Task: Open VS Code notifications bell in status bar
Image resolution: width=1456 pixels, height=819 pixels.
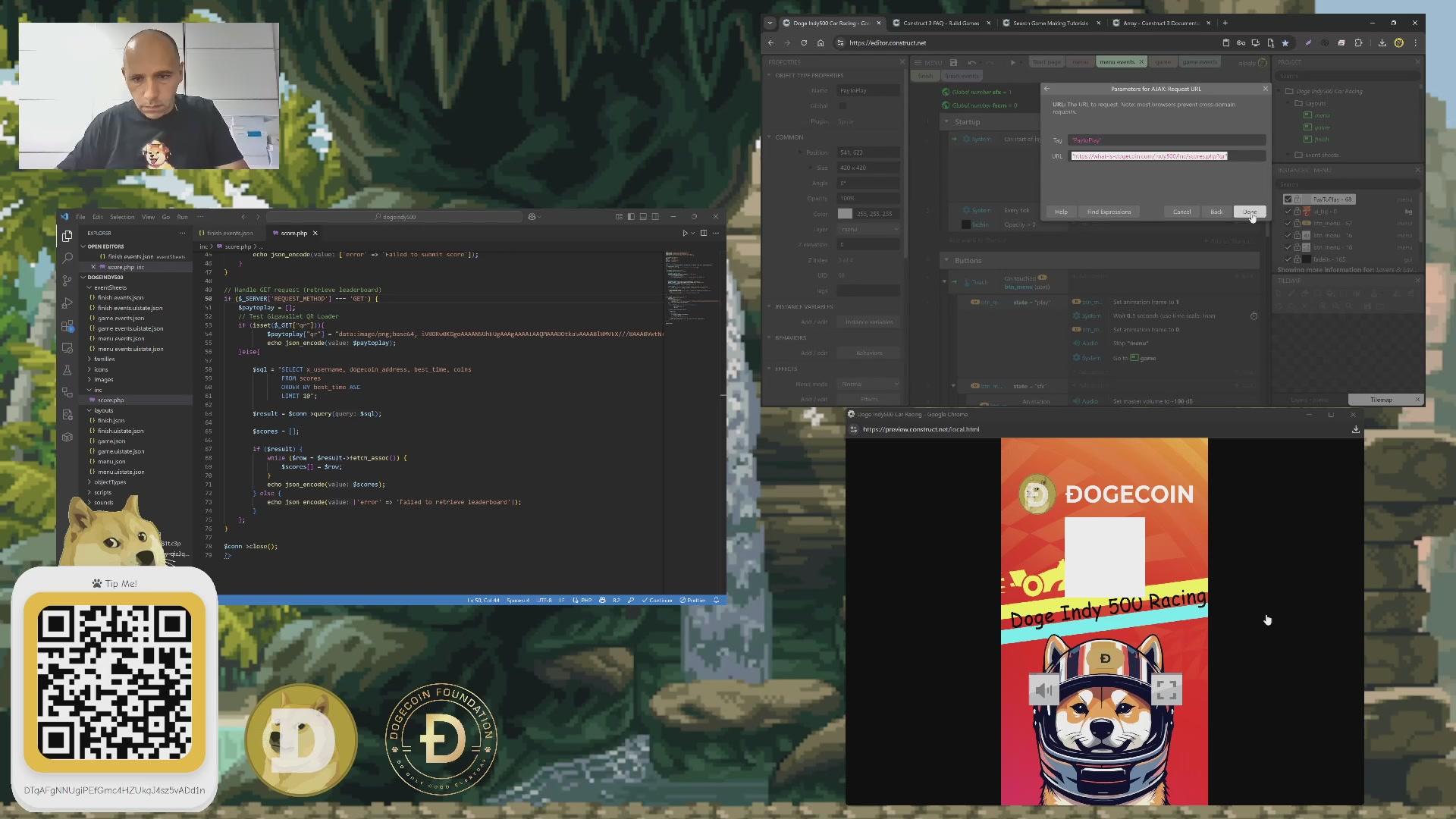Action: pos(716,600)
